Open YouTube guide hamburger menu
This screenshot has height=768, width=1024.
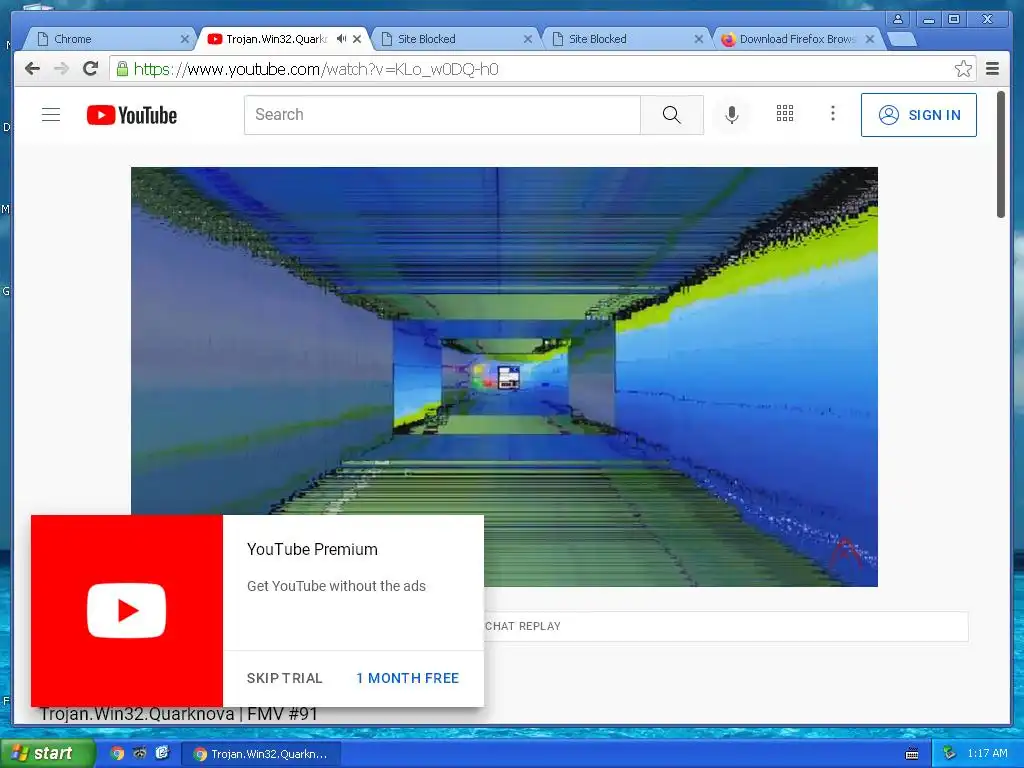coord(51,115)
